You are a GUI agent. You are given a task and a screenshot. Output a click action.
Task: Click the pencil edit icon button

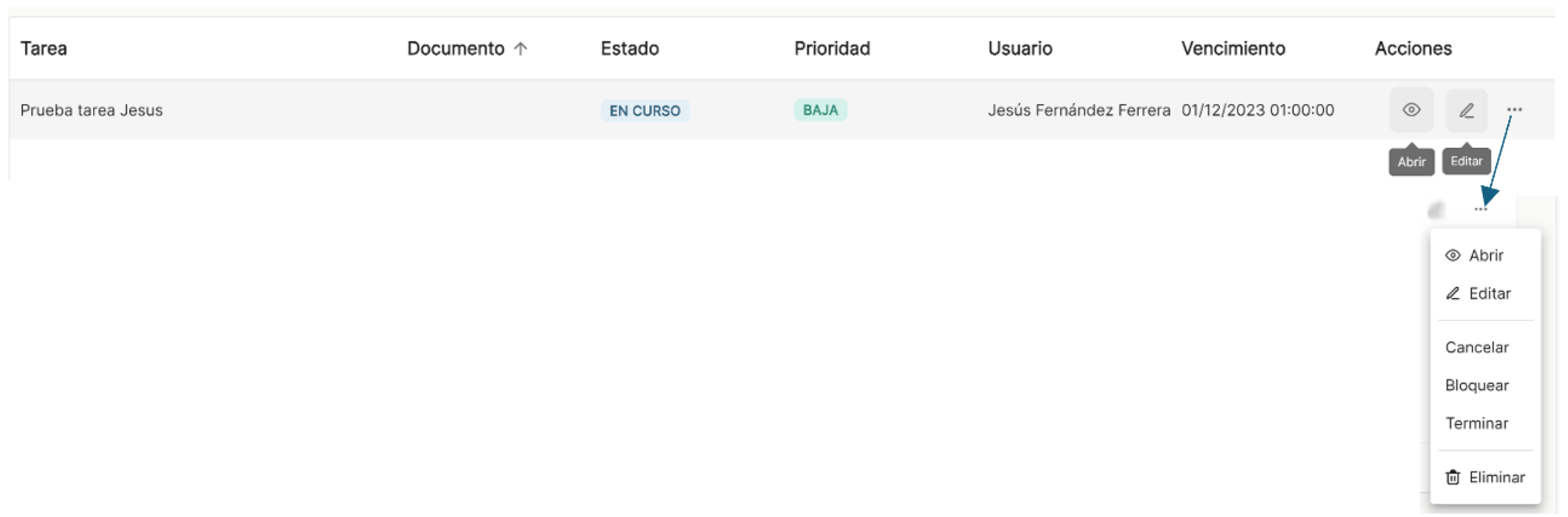coord(1467,110)
